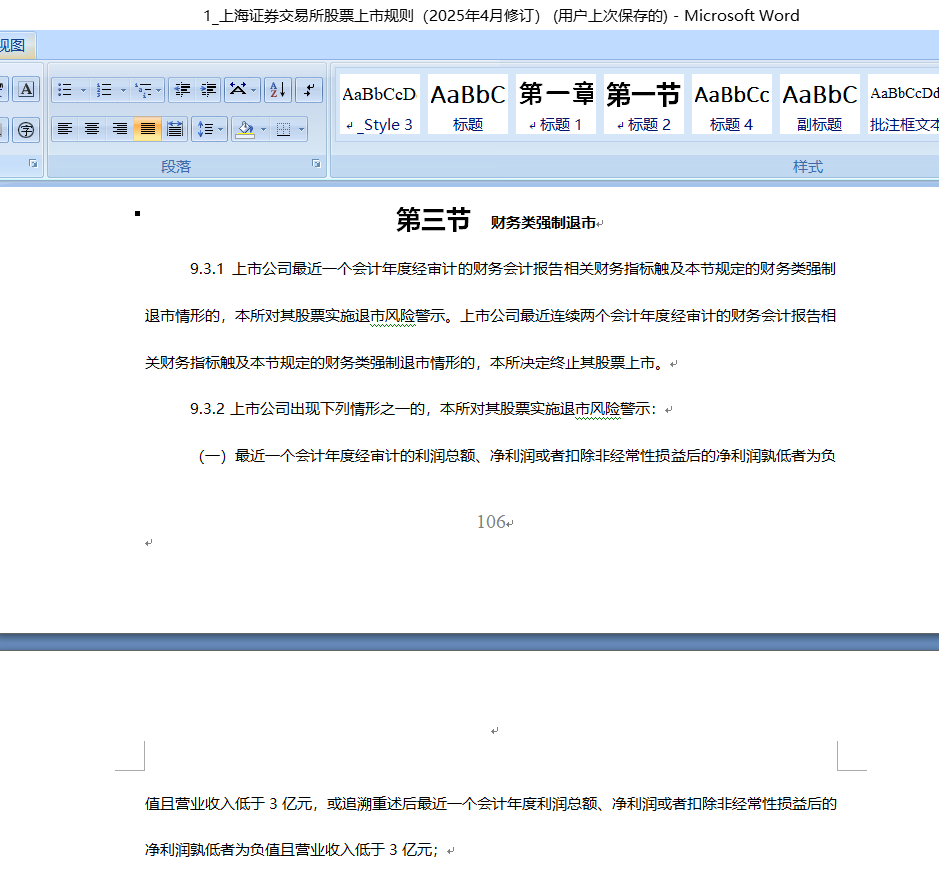
Task: Switch to the 视图 ribbon tab
Action: click(x=12, y=46)
